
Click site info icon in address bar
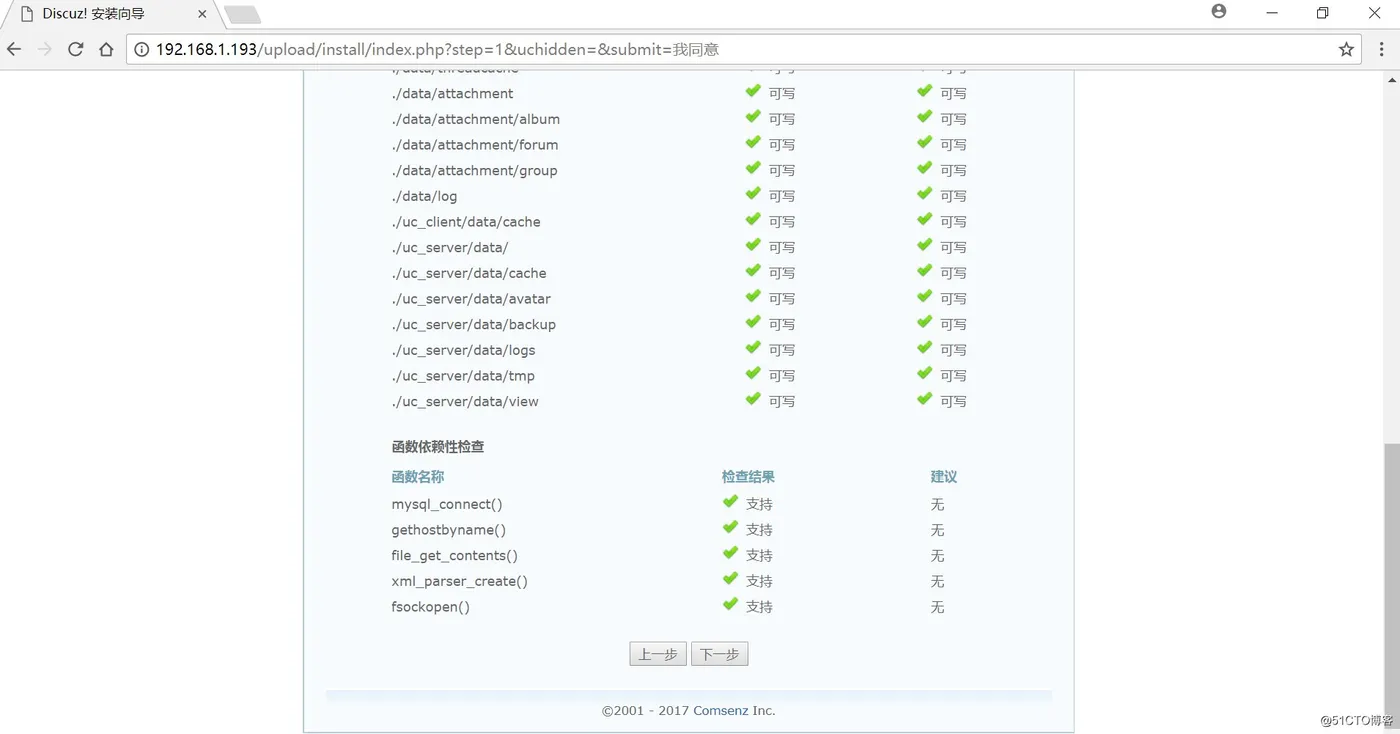point(141,49)
